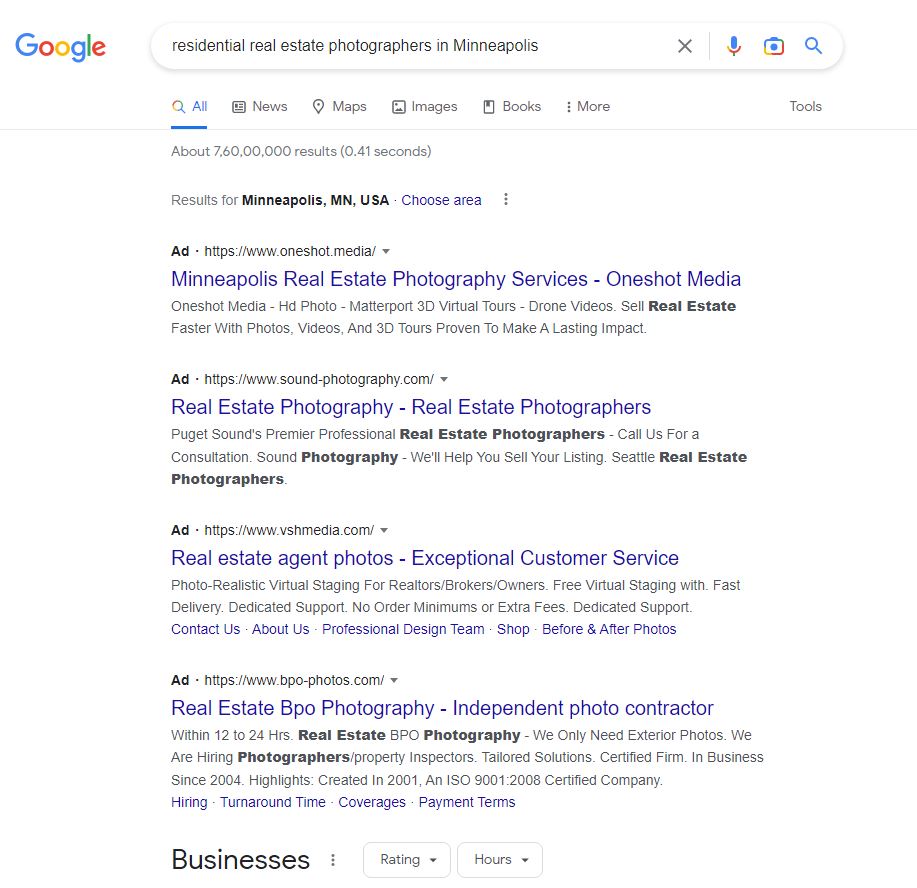The width and height of the screenshot is (917, 888).
Task: Click the Coverages sitelink
Action: click(372, 803)
